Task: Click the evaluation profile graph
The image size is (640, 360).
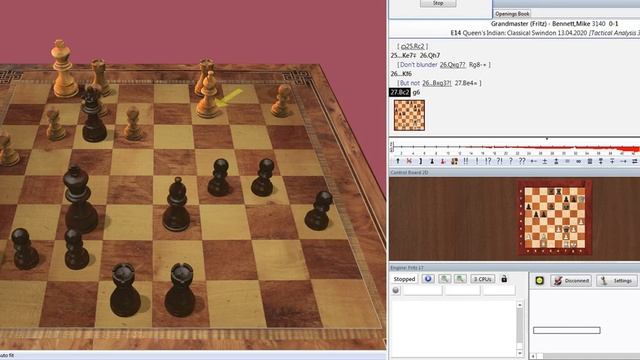Action: pos(514,147)
